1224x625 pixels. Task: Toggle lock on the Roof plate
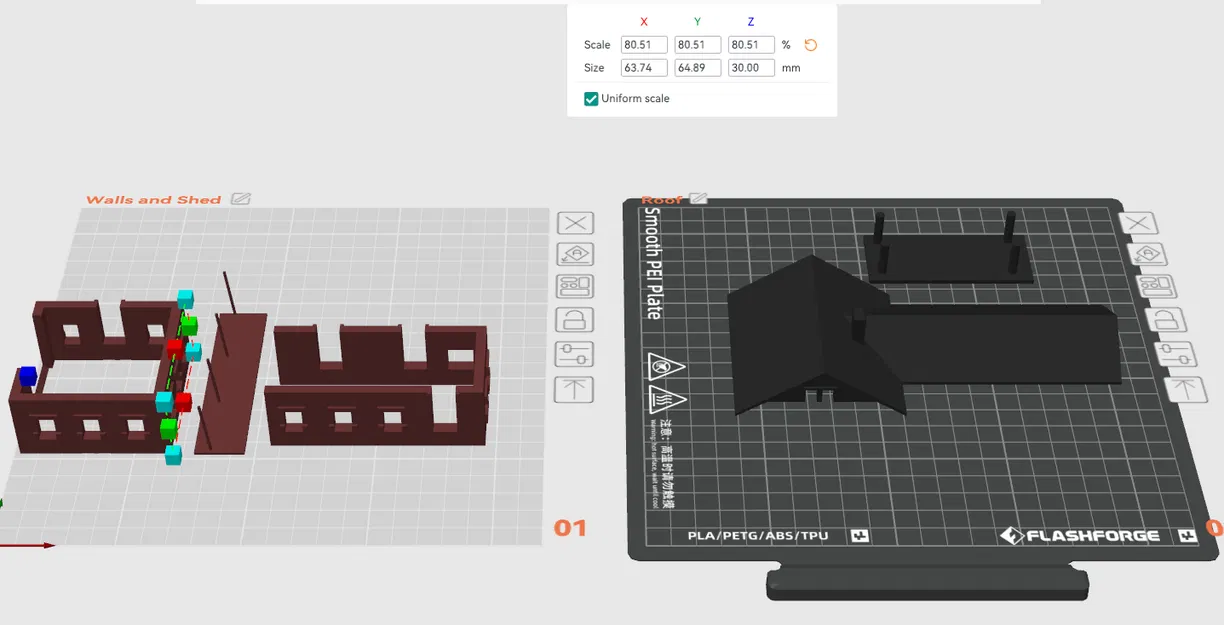1165,319
